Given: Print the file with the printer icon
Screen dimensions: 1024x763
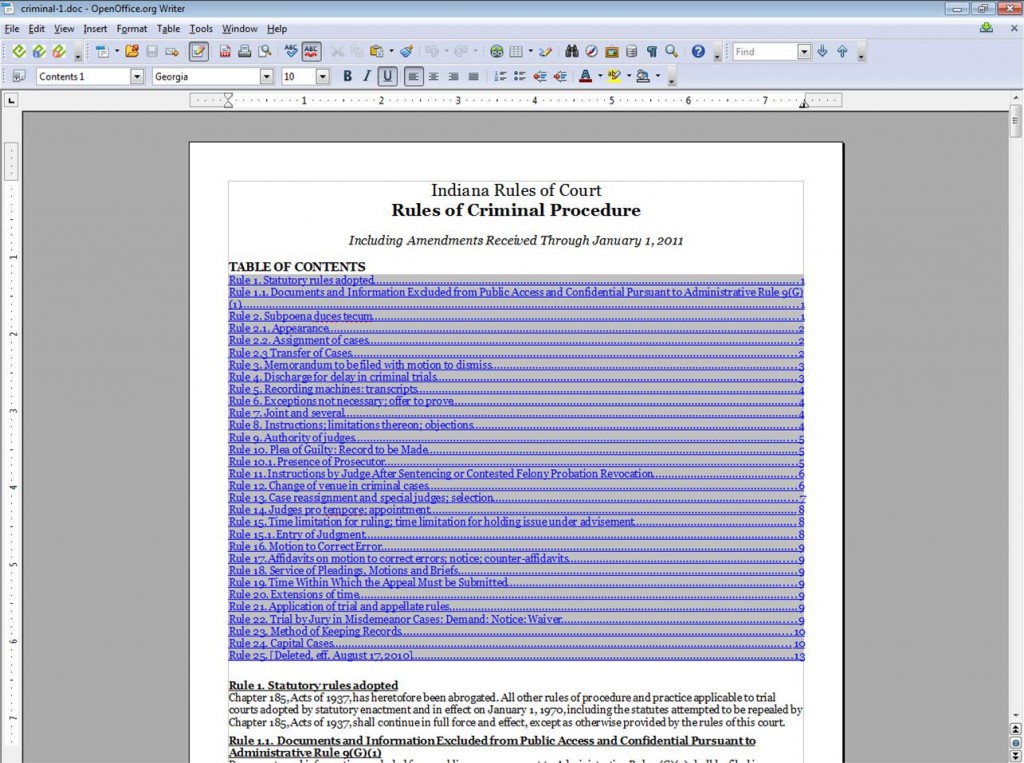Looking at the screenshot, I should click(x=244, y=52).
